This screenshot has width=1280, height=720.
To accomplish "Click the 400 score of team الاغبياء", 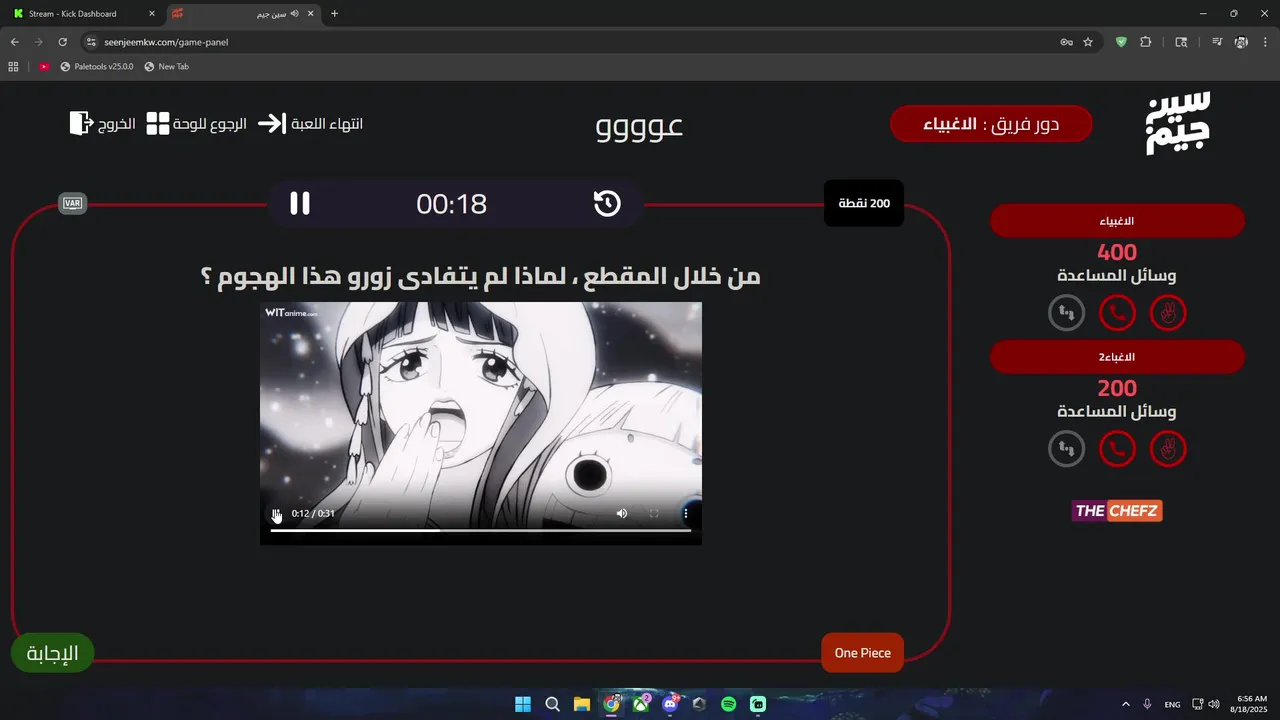I will [x=1117, y=253].
